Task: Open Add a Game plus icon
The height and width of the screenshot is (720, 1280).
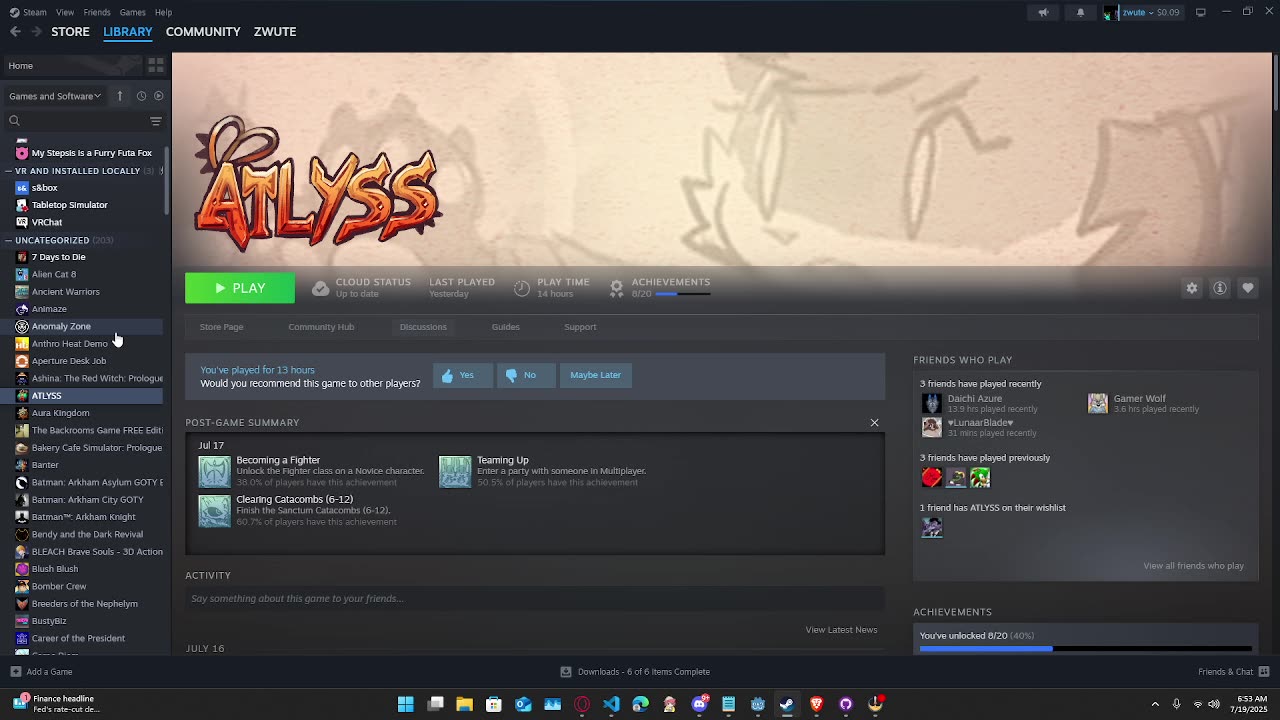Action: click(15, 672)
